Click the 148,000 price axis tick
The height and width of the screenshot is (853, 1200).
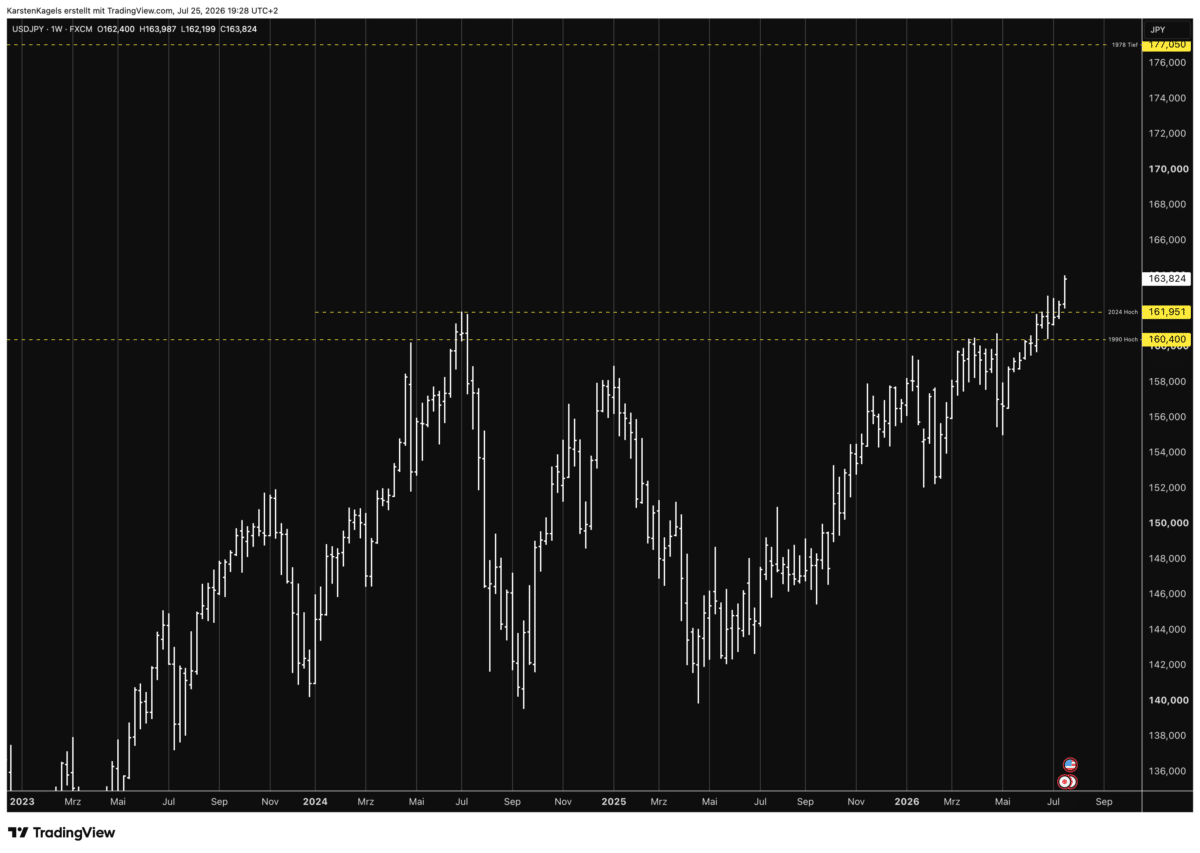1167,558
